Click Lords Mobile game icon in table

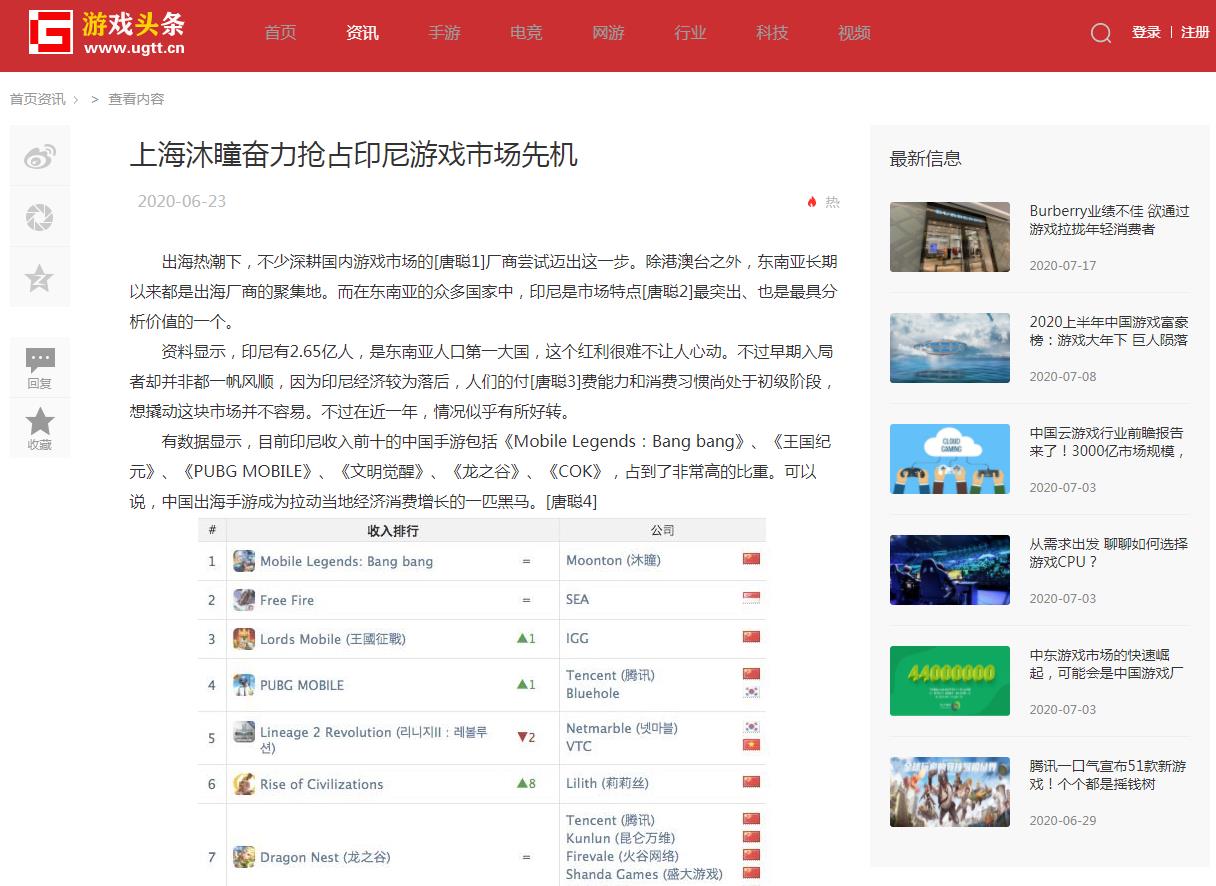click(x=244, y=639)
